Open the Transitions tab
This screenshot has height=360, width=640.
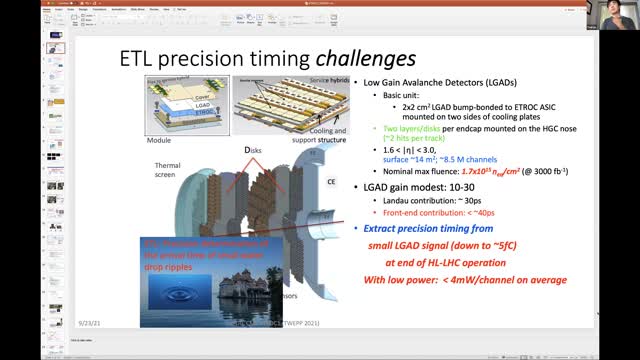click(99, 9)
